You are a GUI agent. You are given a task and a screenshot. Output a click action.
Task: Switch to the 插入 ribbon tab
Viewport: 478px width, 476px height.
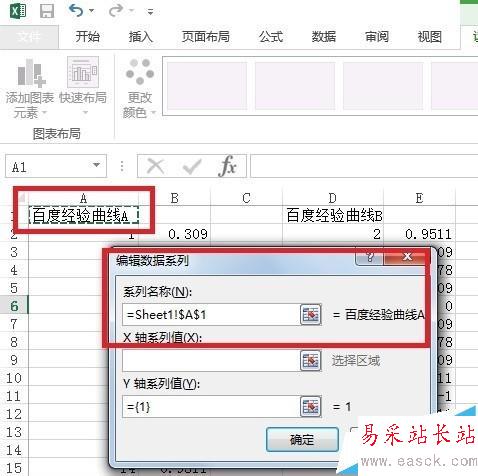[141, 36]
